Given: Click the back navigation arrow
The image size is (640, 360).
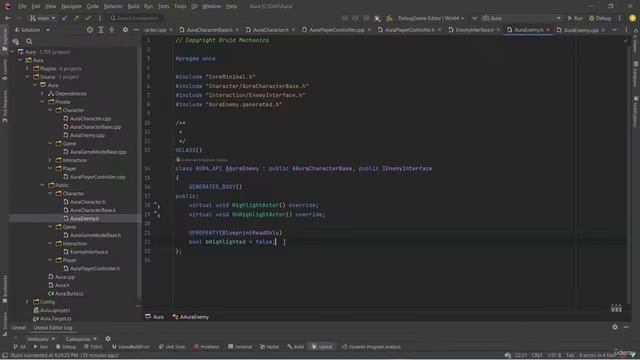Looking at the screenshot, I should coord(7,18).
